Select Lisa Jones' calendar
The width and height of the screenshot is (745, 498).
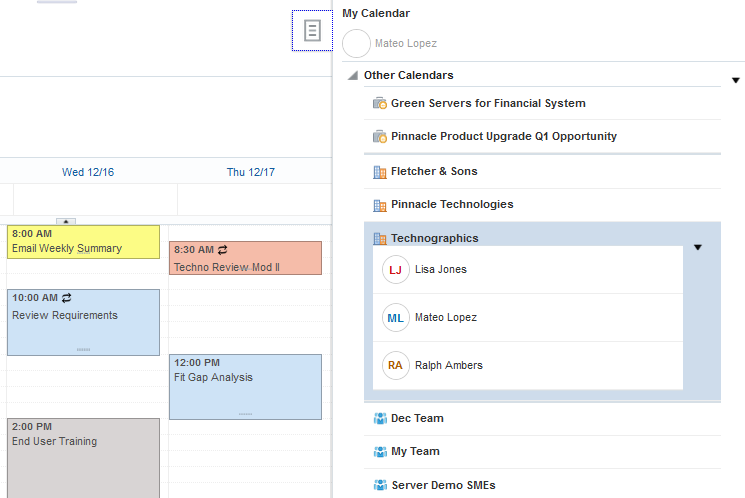click(440, 269)
